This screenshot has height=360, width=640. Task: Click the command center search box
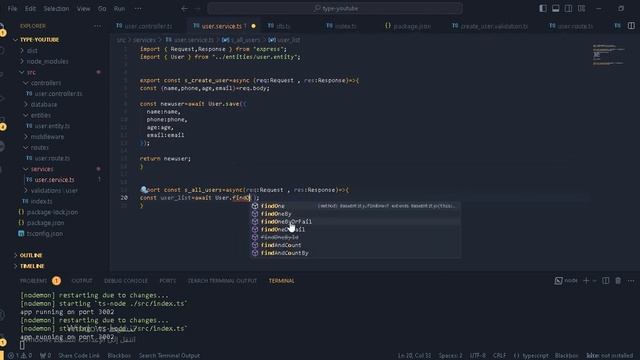click(335, 8)
